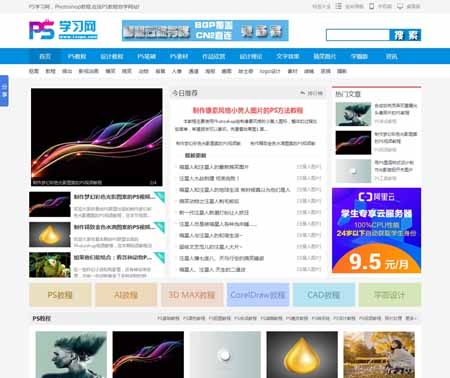This screenshot has height=378, width=450.
Task: Open the light-streak thumbnail in 热门文章
Action: click(x=353, y=143)
